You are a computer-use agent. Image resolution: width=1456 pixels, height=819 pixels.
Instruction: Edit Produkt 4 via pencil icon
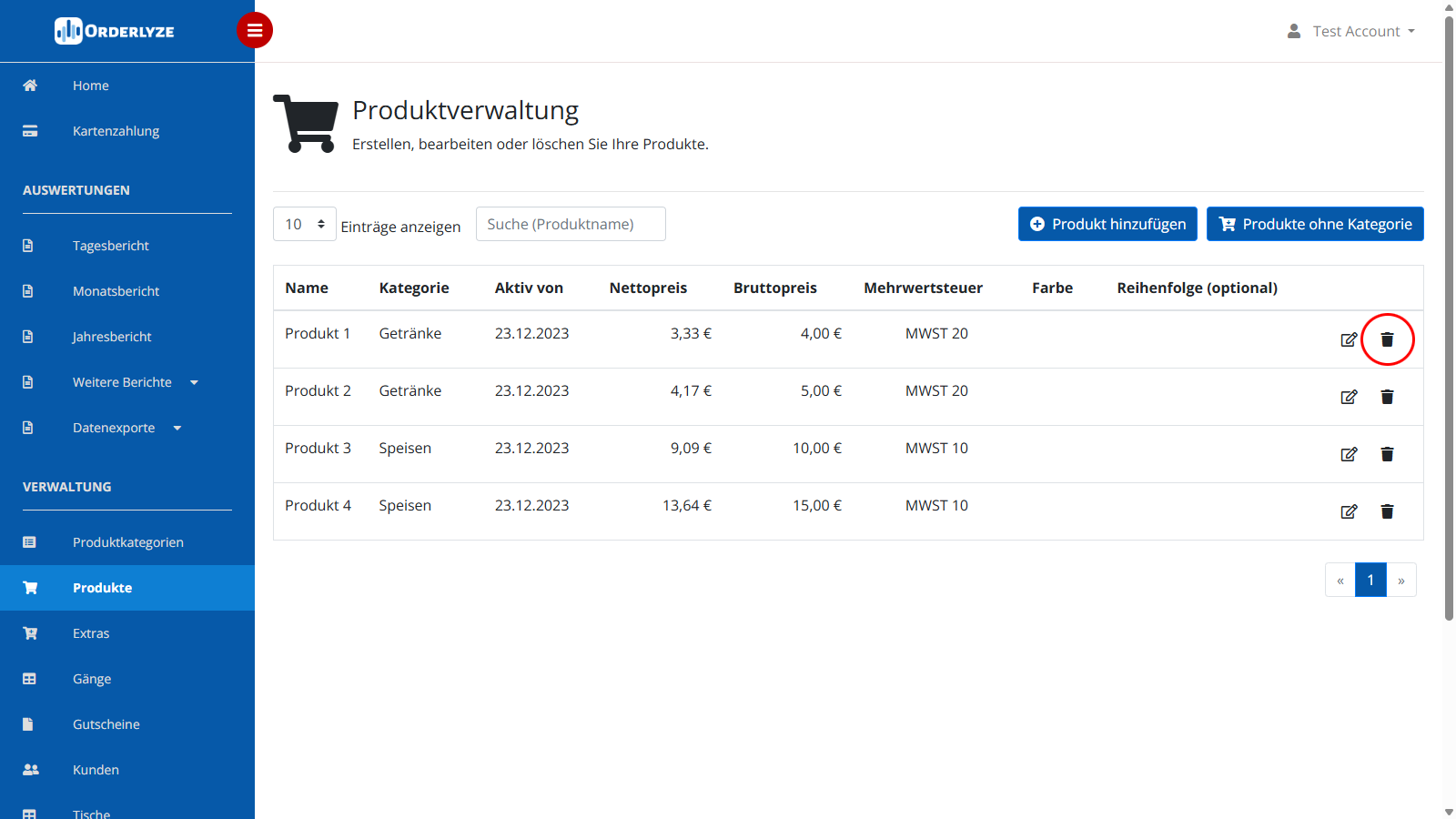click(1350, 511)
